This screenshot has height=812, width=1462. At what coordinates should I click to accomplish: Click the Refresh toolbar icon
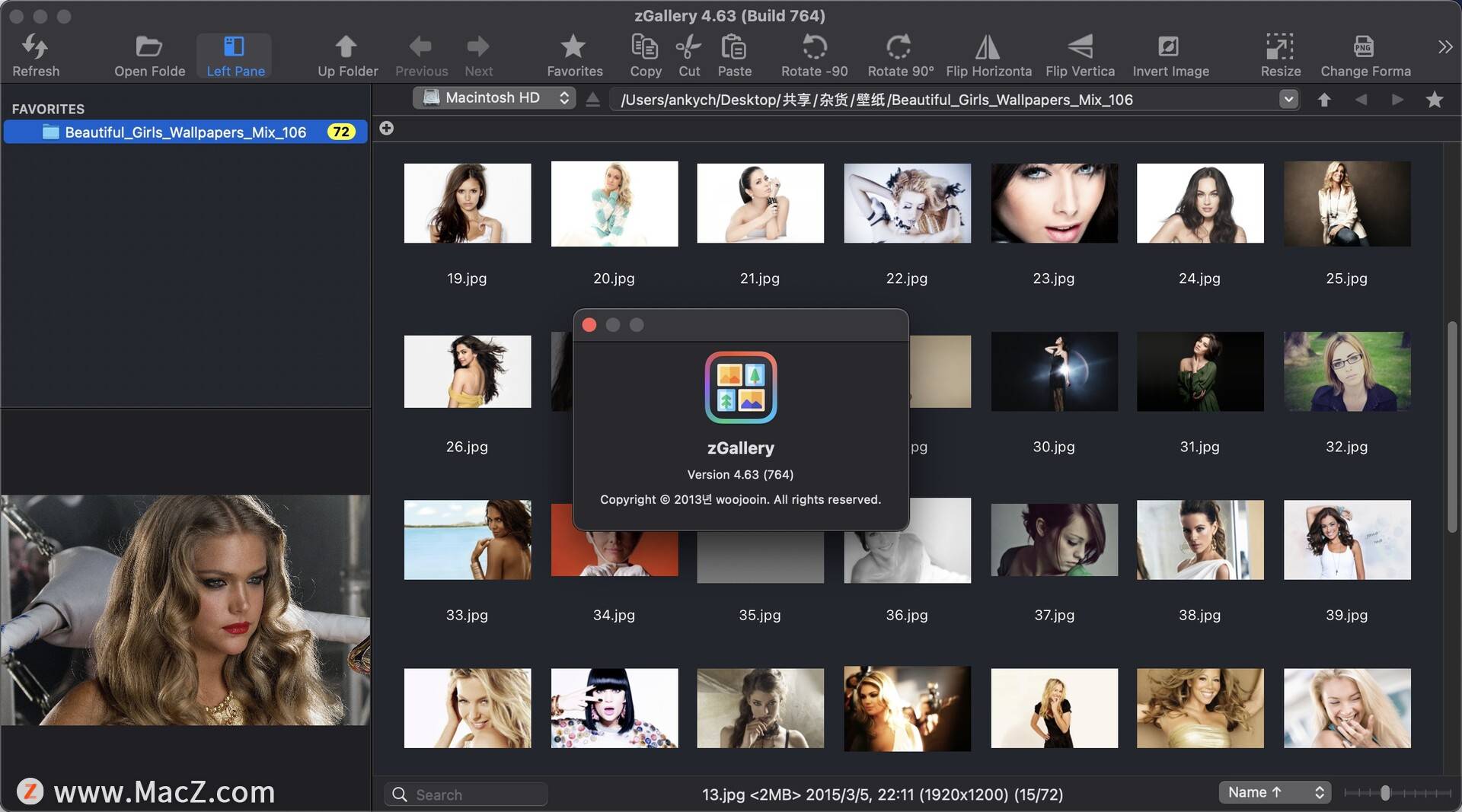[x=35, y=47]
